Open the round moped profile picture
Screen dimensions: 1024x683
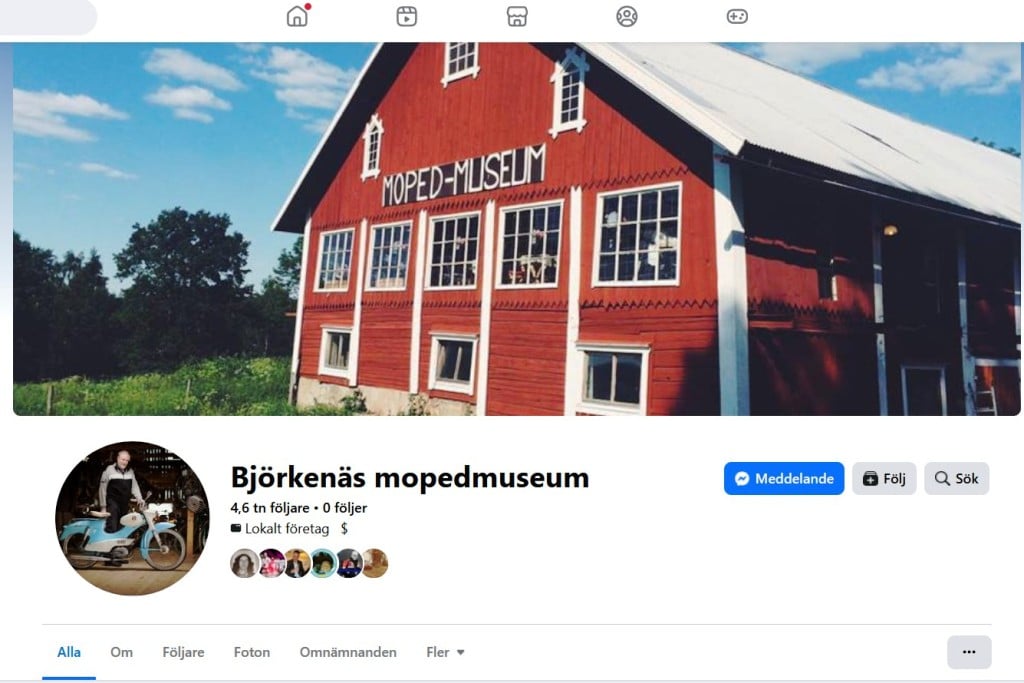point(133,518)
